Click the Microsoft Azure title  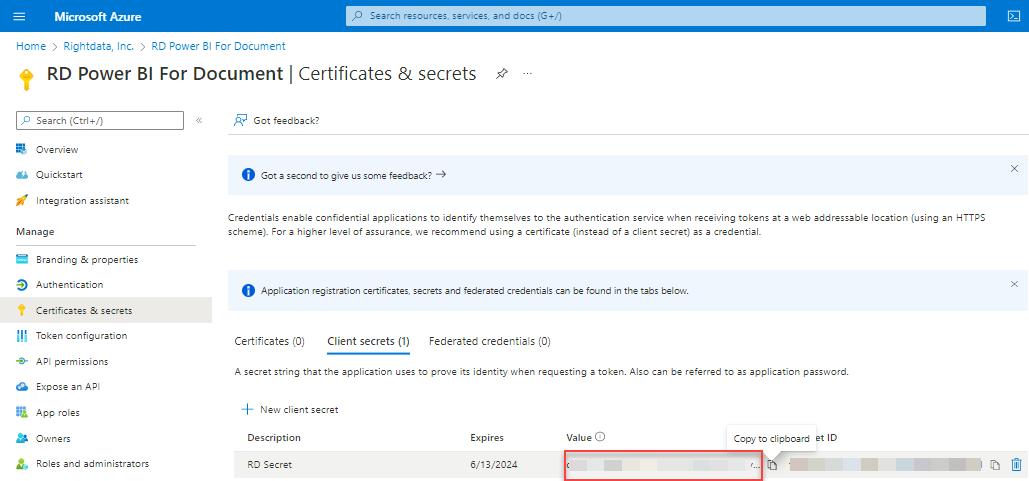click(x=98, y=16)
